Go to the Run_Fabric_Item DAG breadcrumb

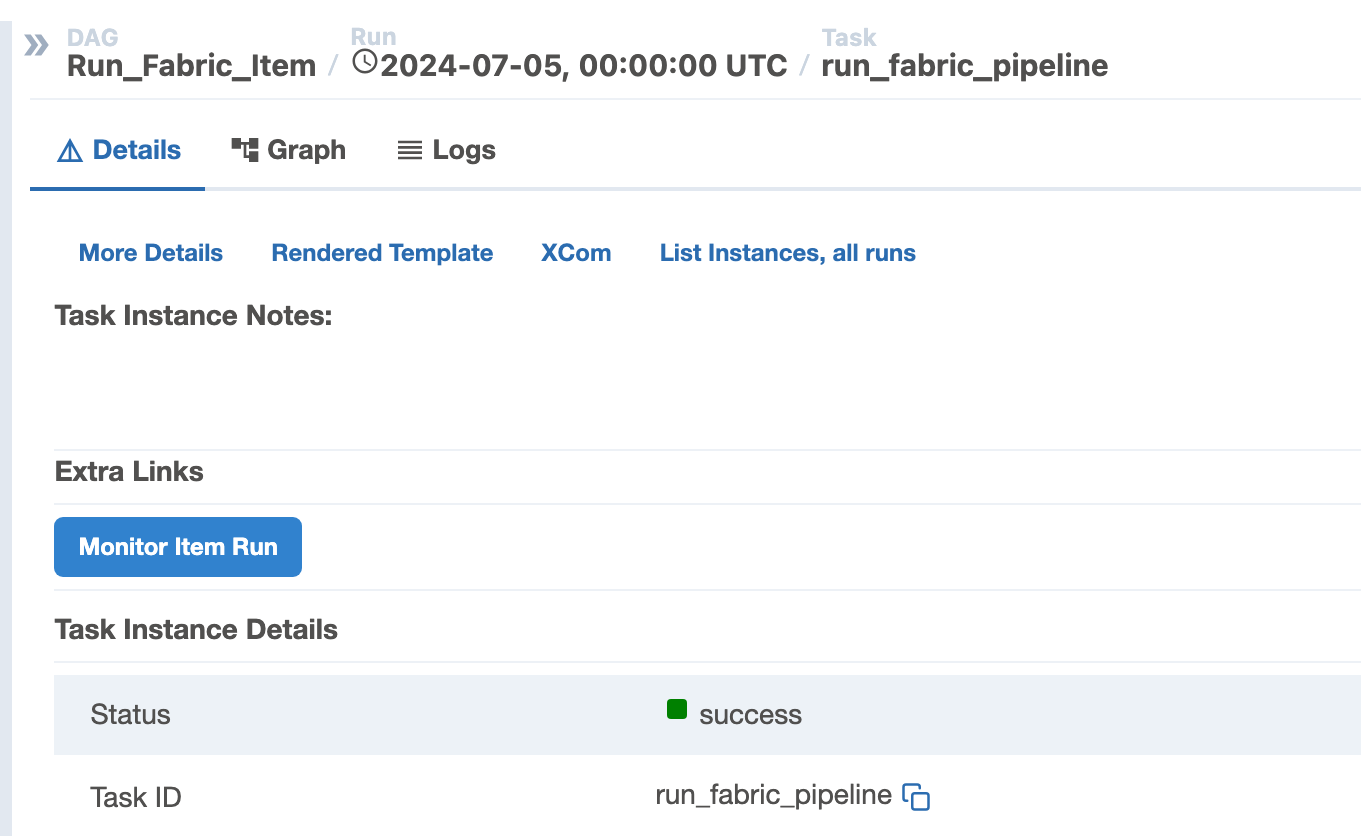[191, 66]
